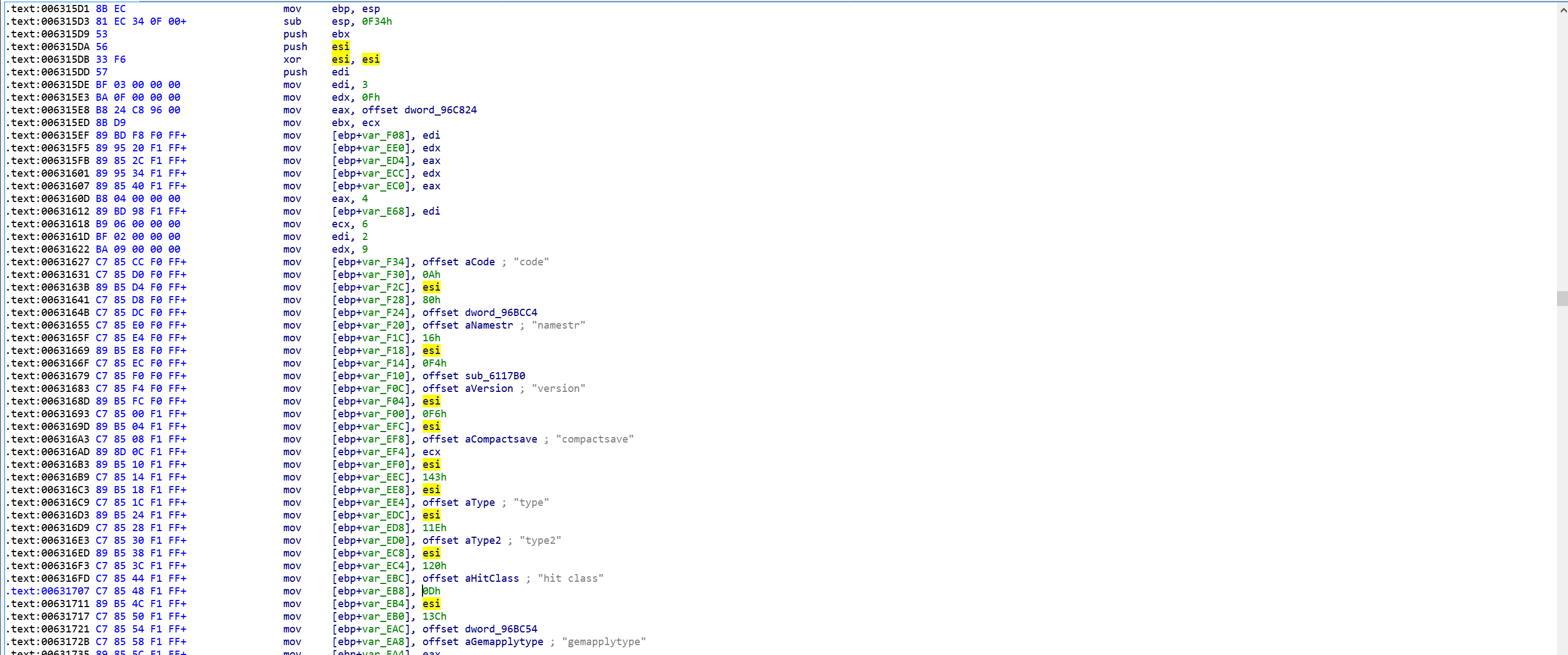Click the 16h immediate value
This screenshot has width=1568, height=655.
[x=431, y=338]
